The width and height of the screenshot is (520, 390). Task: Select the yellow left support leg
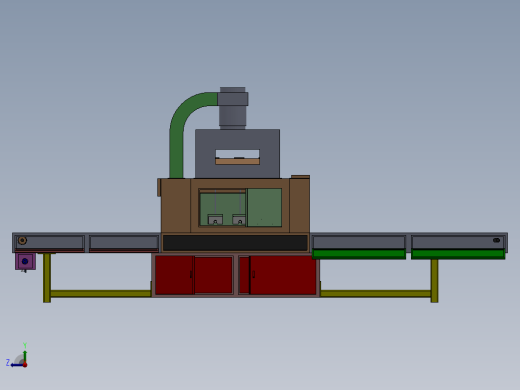click(47, 278)
